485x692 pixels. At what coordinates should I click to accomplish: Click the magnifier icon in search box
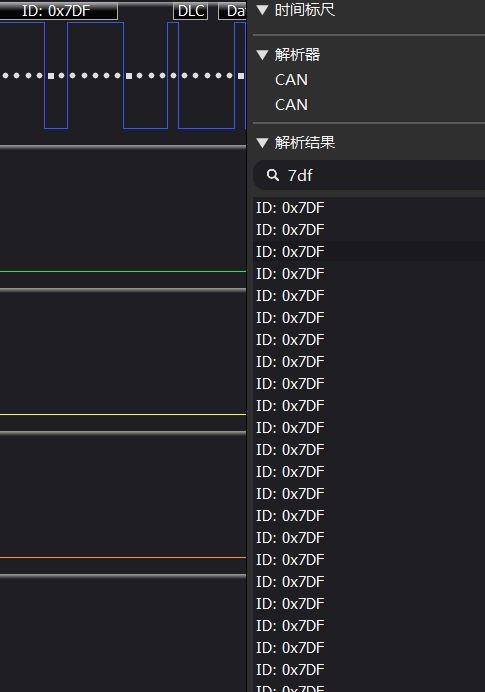point(273,175)
